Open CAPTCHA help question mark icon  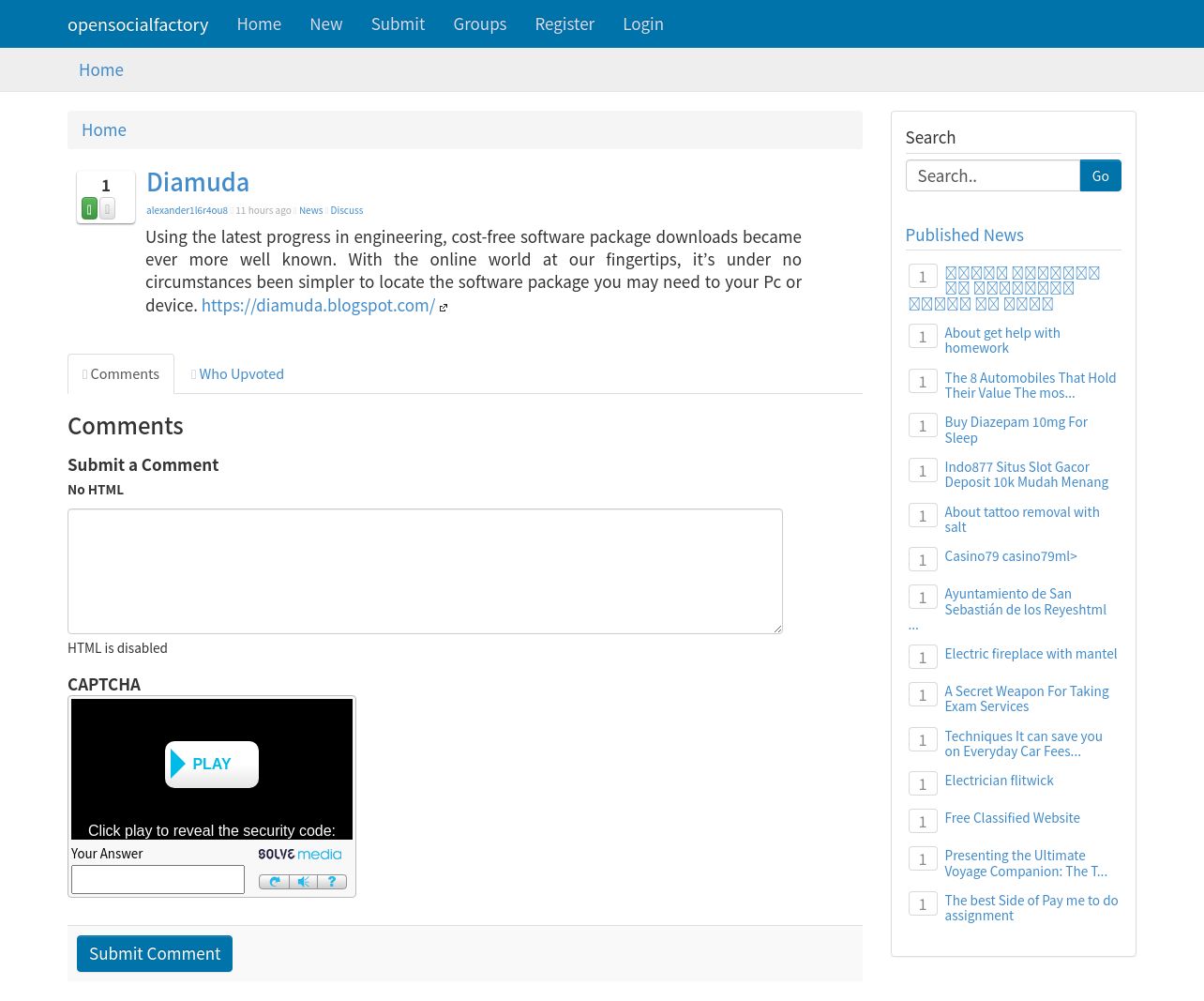click(x=332, y=882)
